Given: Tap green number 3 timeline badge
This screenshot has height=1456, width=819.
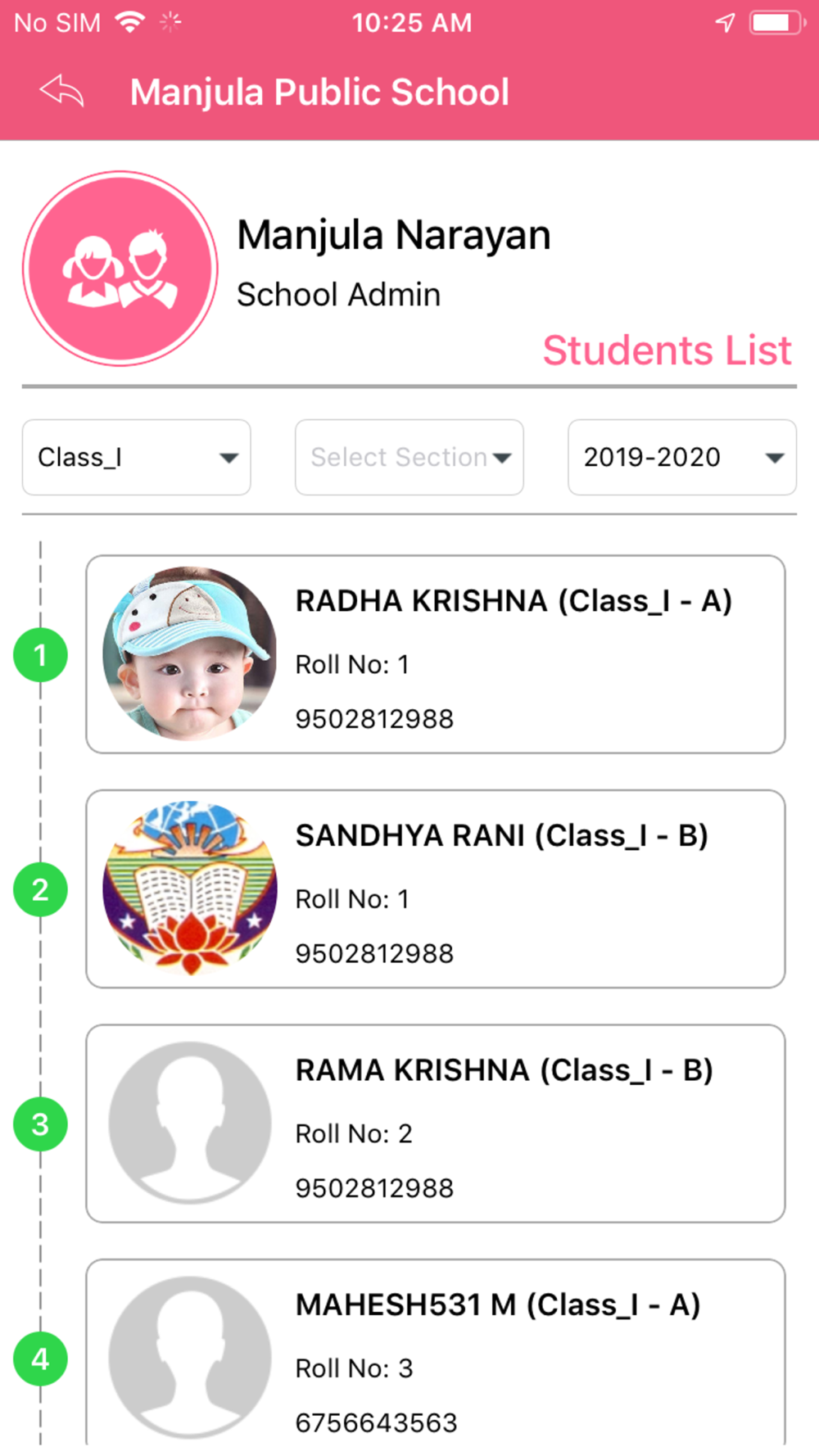Looking at the screenshot, I should pos(40,1124).
